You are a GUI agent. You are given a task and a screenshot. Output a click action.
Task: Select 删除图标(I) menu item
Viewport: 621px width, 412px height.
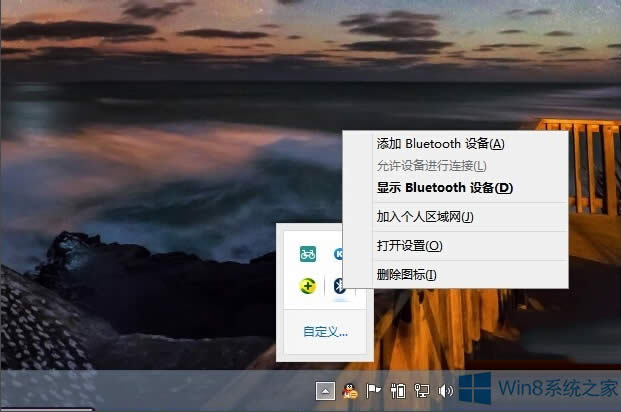pos(406,274)
